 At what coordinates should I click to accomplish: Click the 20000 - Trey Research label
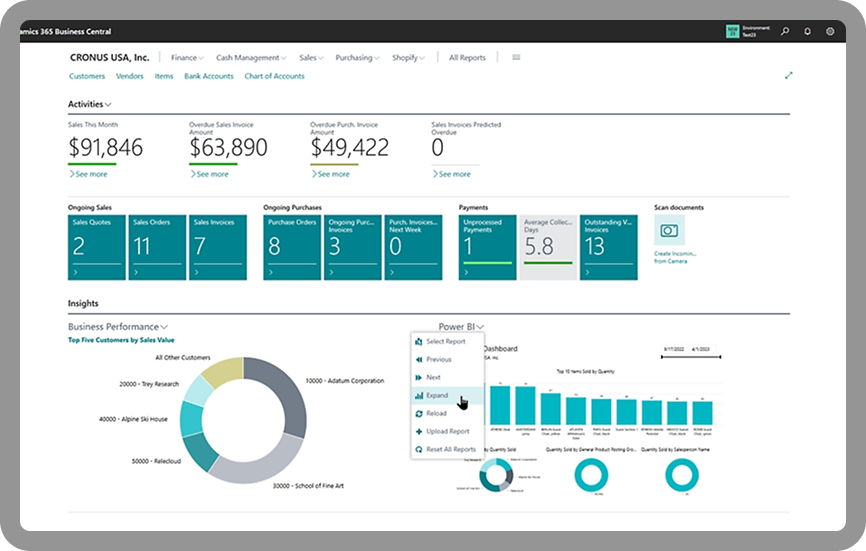point(149,384)
